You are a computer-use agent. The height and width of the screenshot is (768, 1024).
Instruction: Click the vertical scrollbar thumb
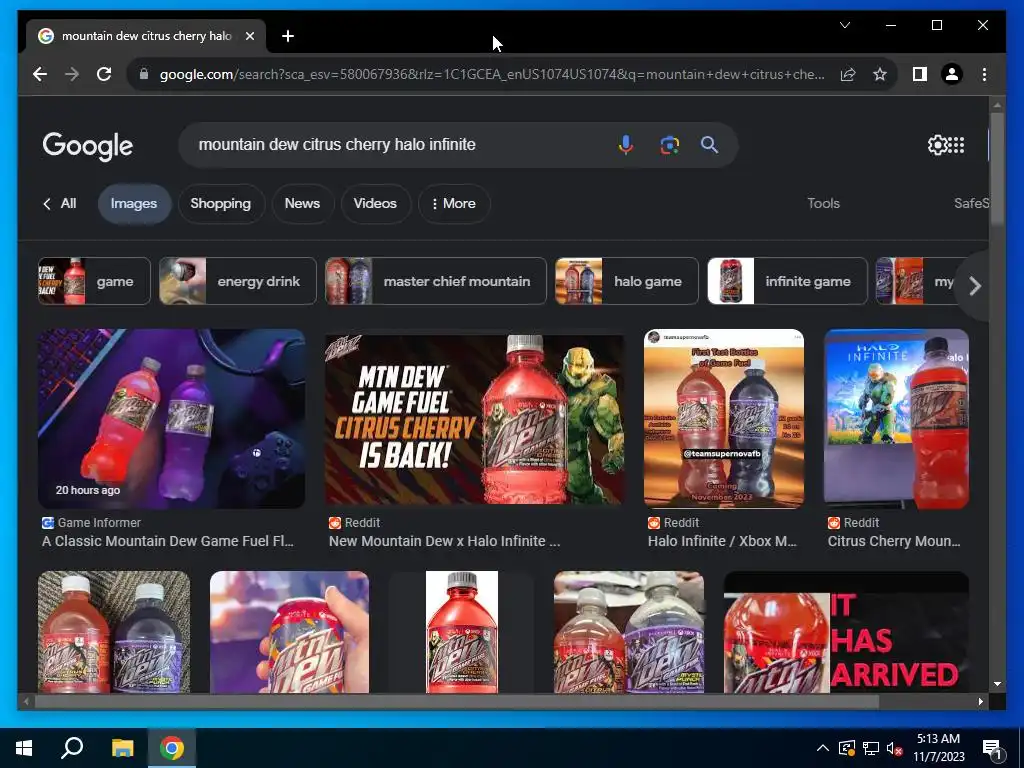click(997, 170)
